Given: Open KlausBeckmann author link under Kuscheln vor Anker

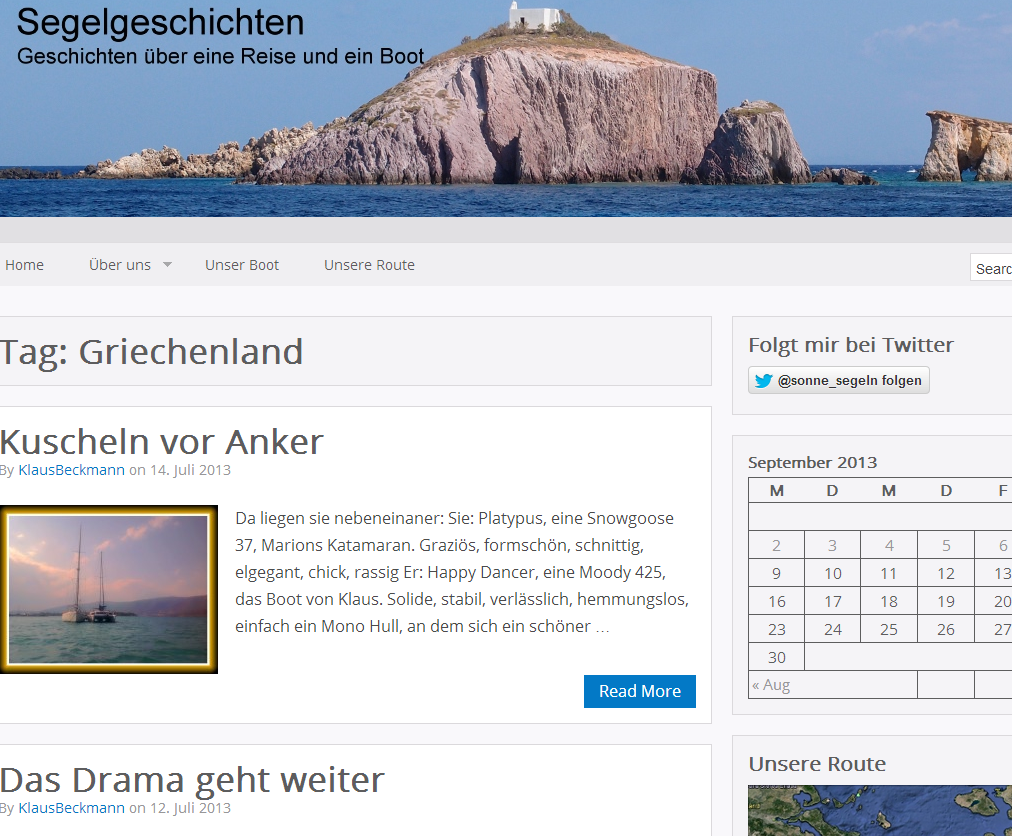Looking at the screenshot, I should point(72,470).
